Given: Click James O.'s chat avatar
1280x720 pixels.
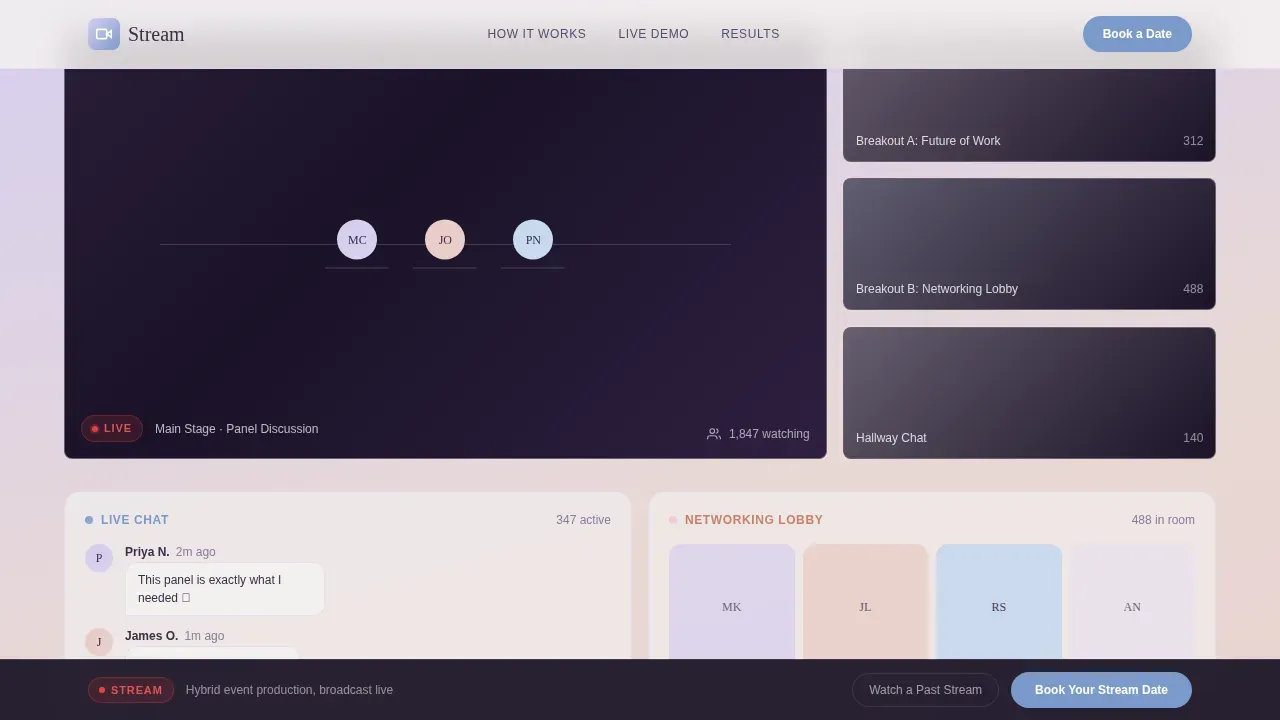Looking at the screenshot, I should tap(99, 642).
